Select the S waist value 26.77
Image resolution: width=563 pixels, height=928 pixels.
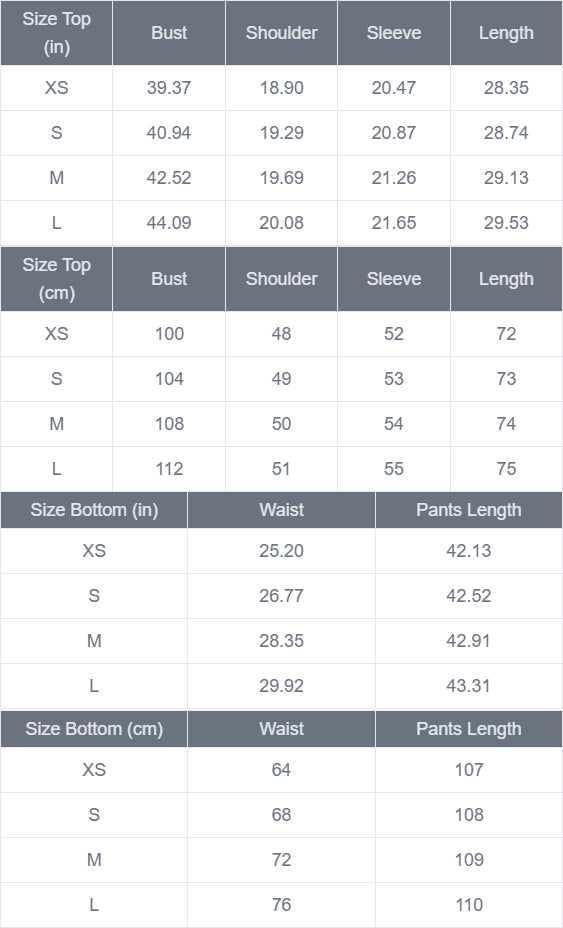[281, 595]
